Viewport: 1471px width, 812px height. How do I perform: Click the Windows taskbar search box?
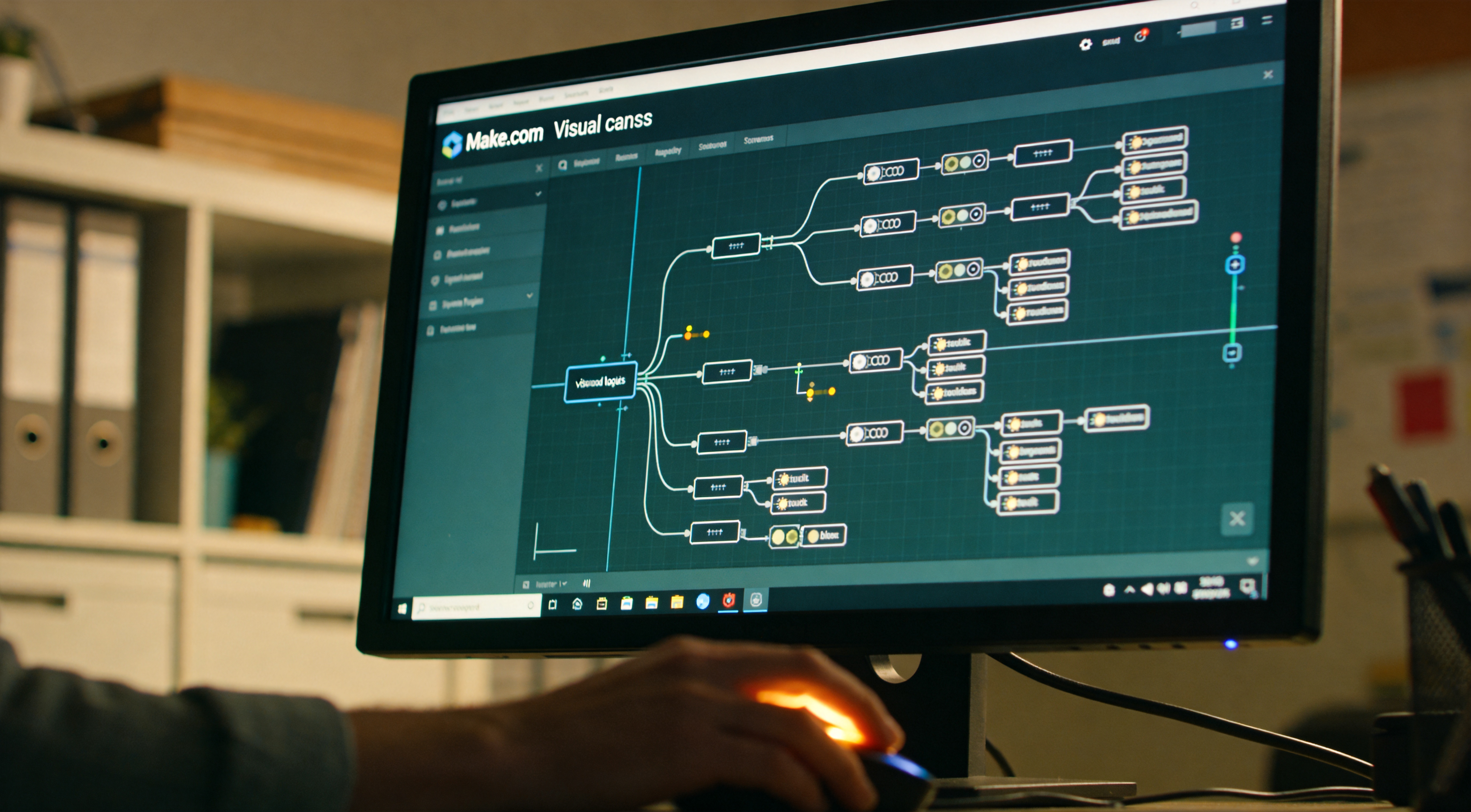476,607
